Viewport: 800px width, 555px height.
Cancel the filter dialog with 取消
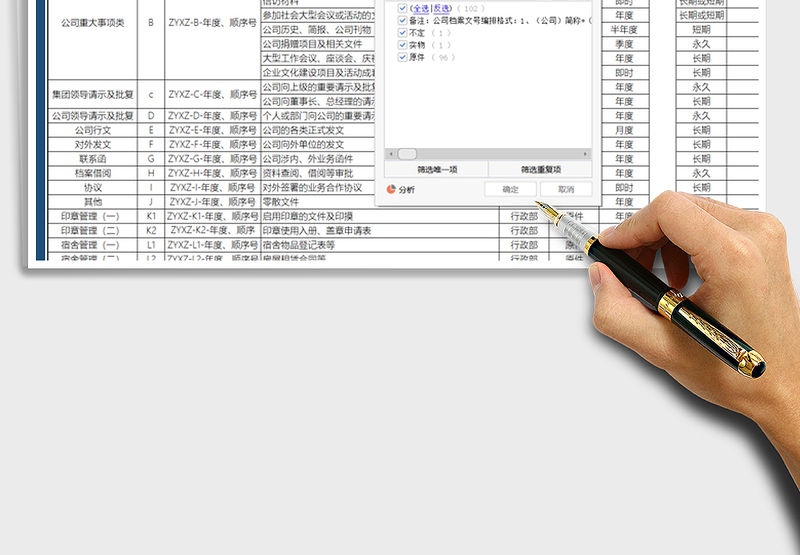tap(566, 189)
